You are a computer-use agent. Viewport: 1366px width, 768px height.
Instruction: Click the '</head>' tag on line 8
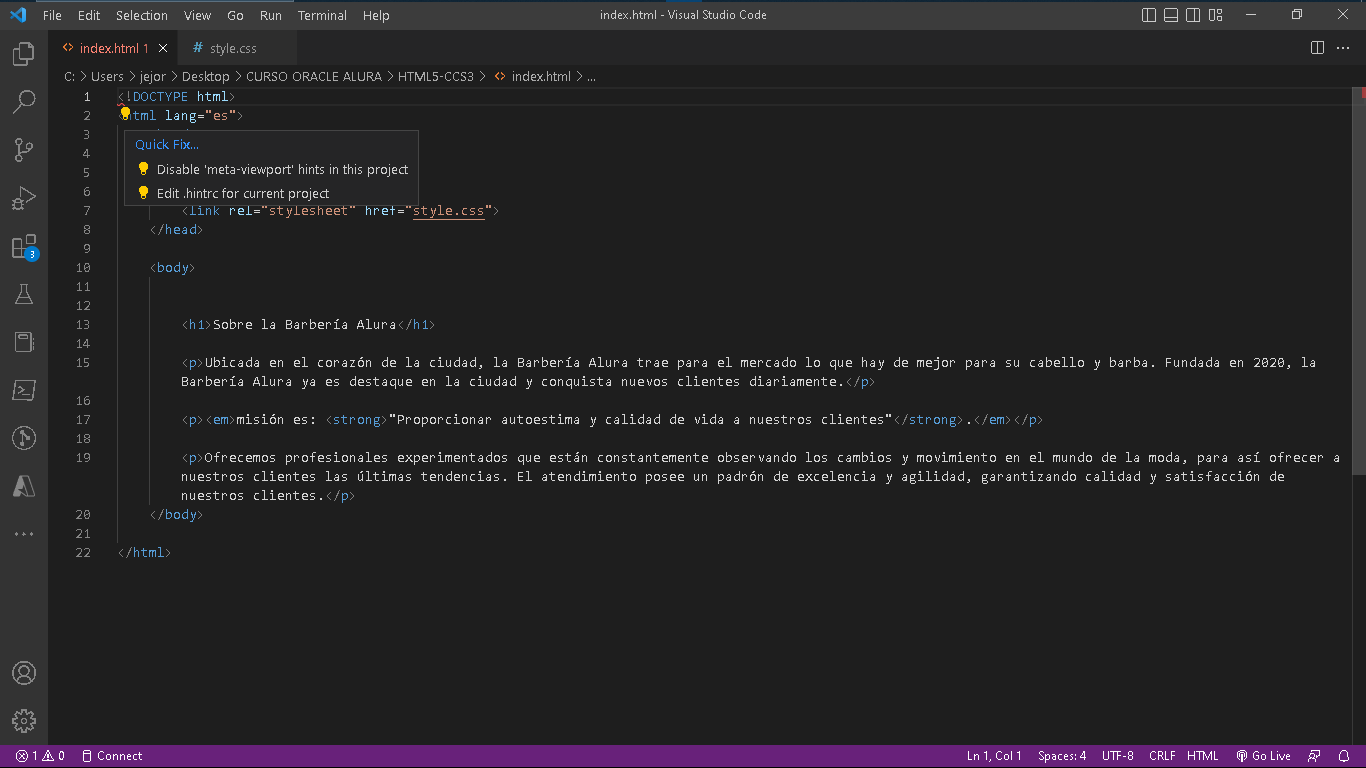pos(176,230)
